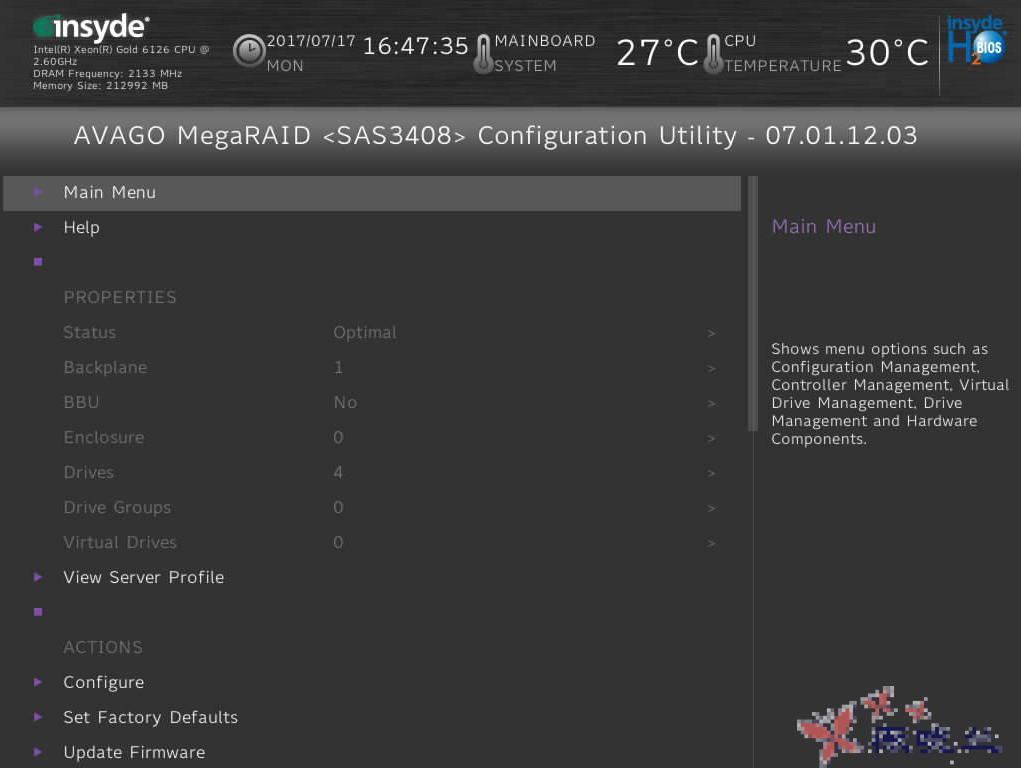Click the arrow beside Update Firmware
Viewport: 1021px width, 768px height.
coord(38,752)
